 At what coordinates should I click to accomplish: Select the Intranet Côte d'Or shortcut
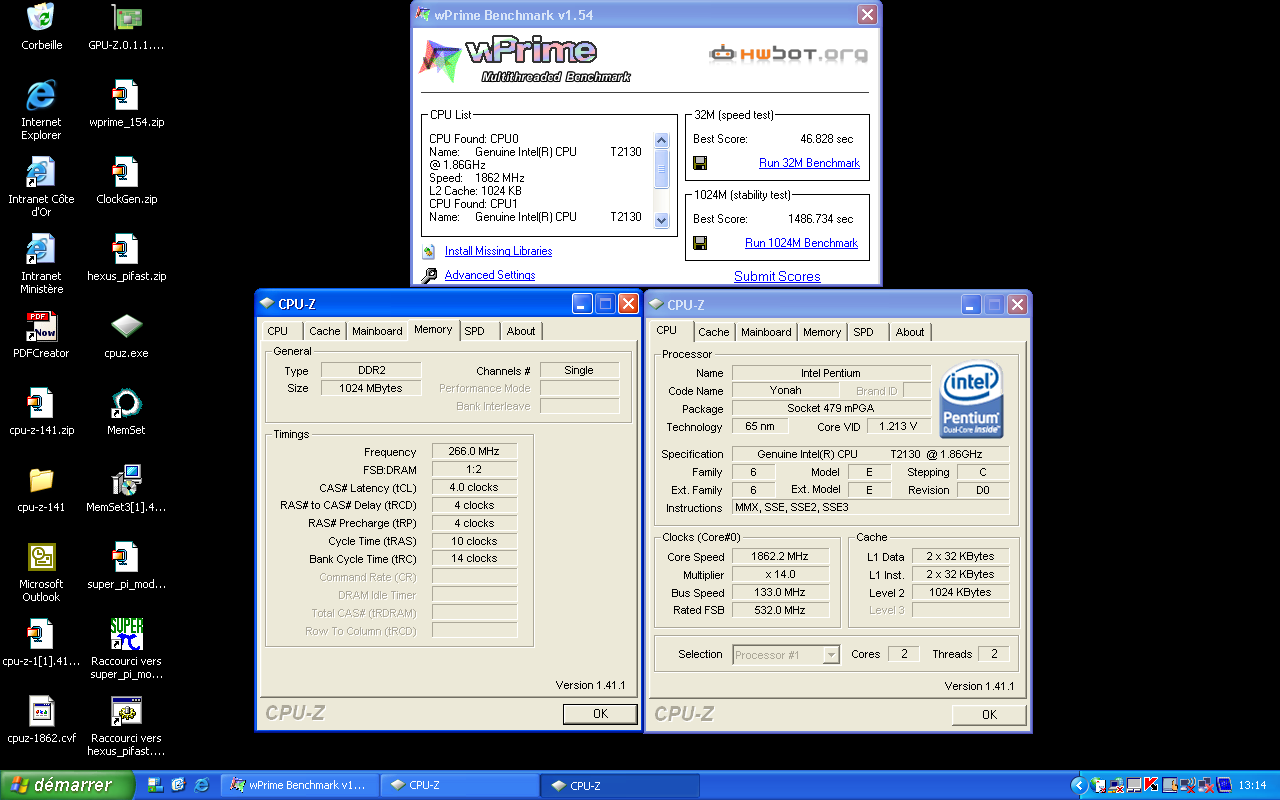41,172
